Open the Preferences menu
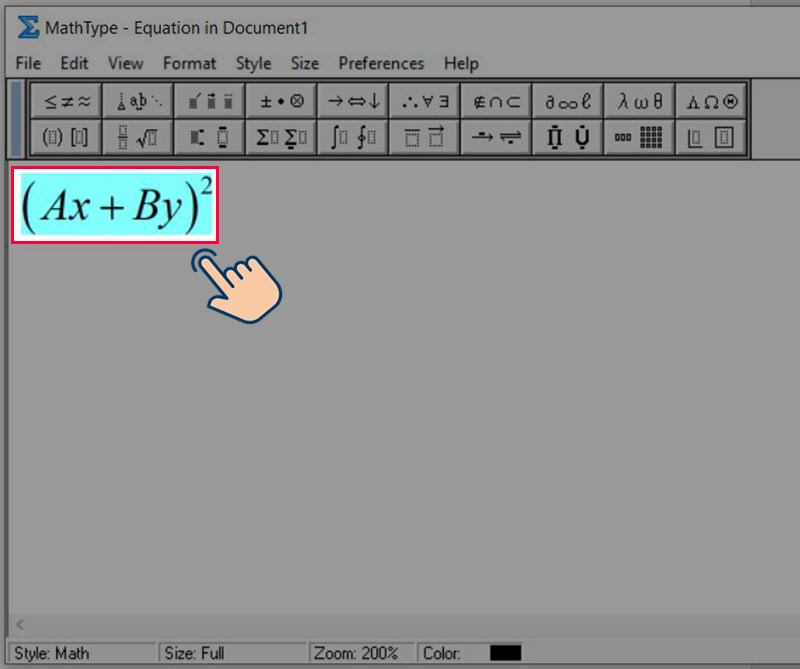Viewport: 800px width, 669px height. [381, 63]
